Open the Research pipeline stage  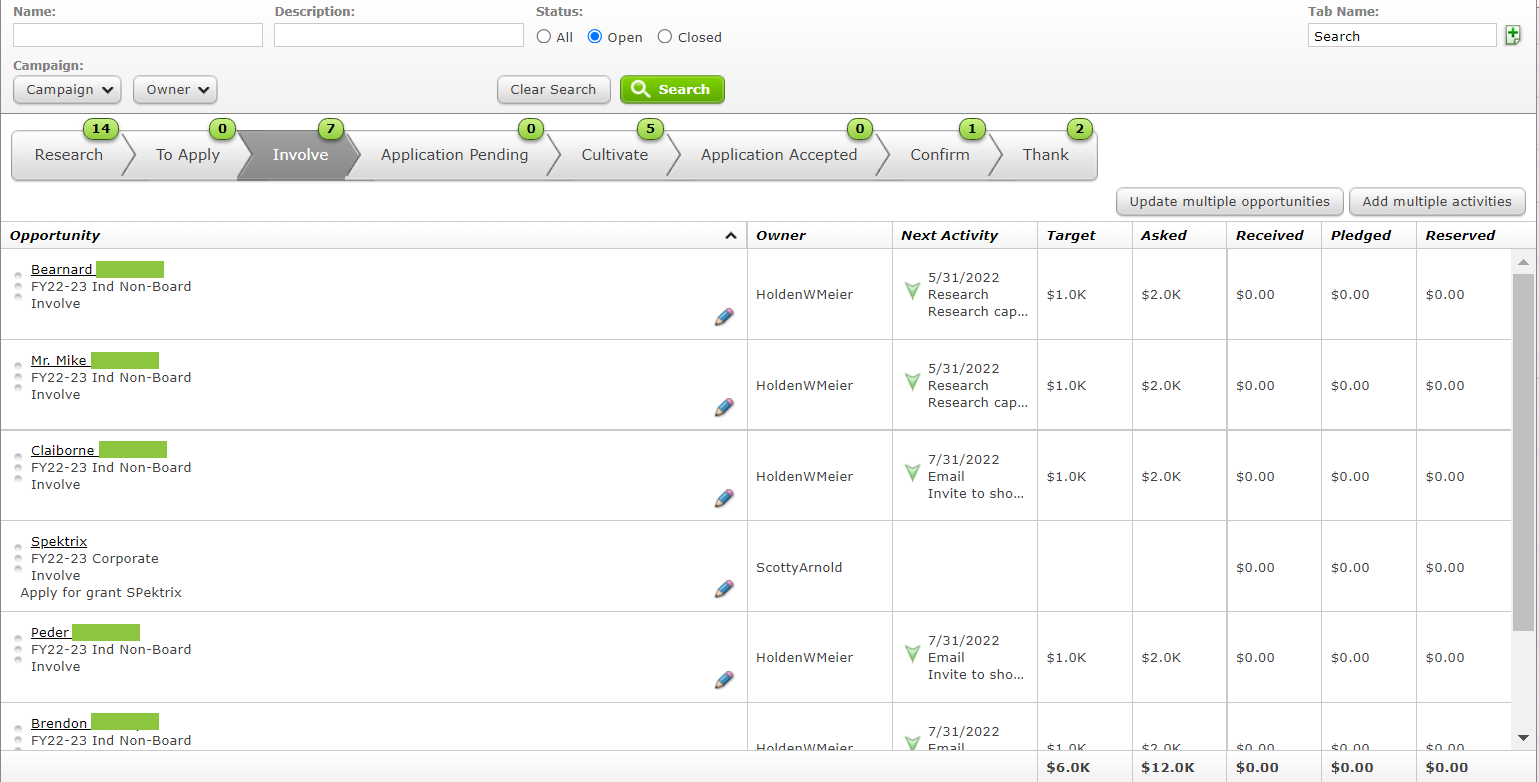(x=68, y=155)
